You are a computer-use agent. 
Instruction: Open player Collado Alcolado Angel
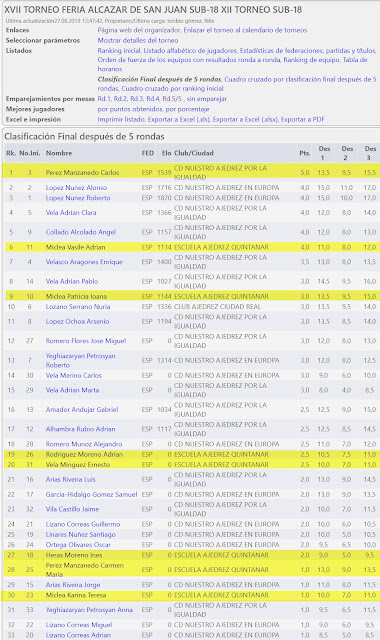click(x=81, y=232)
